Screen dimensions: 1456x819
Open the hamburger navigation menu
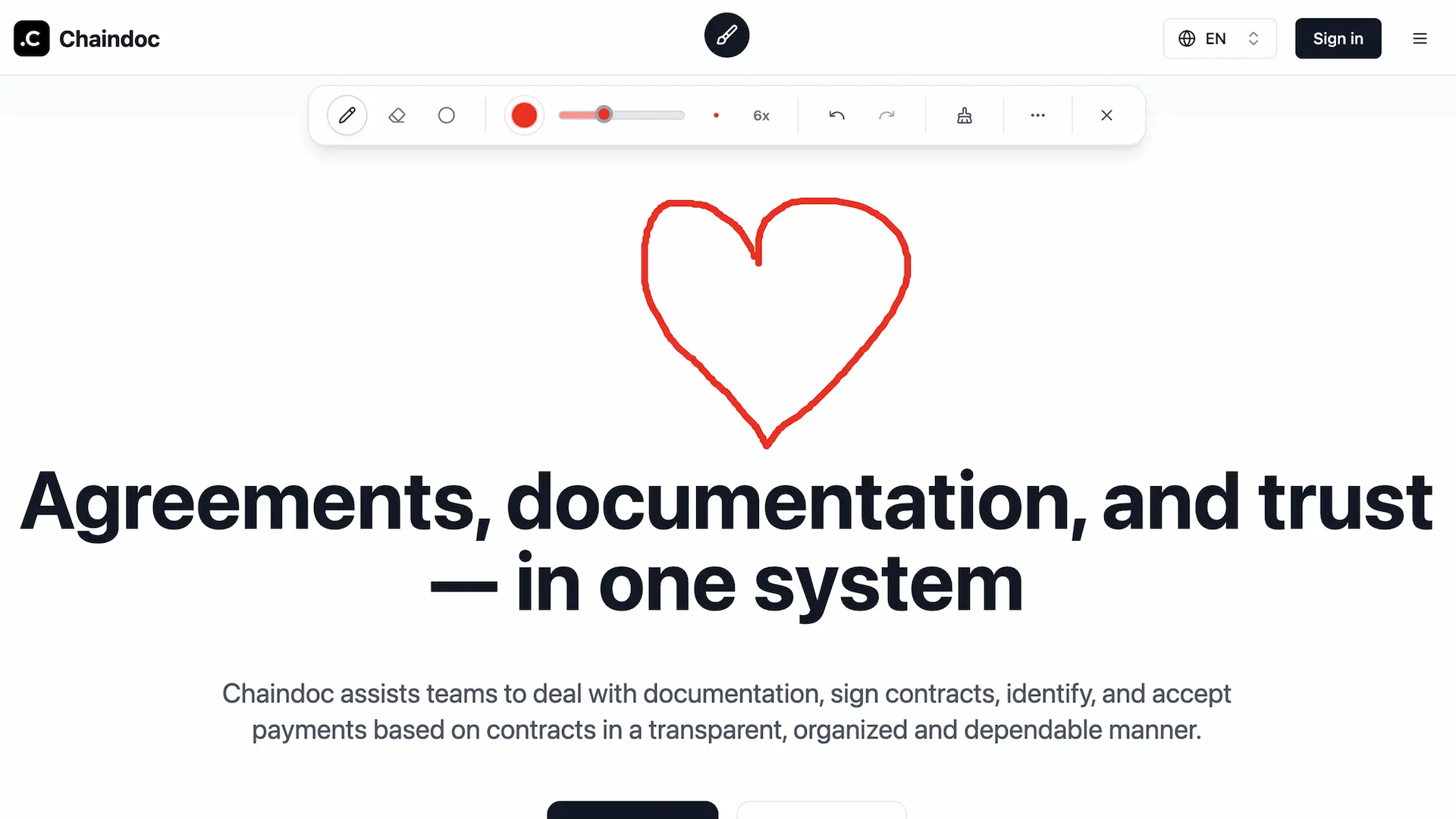1420,39
